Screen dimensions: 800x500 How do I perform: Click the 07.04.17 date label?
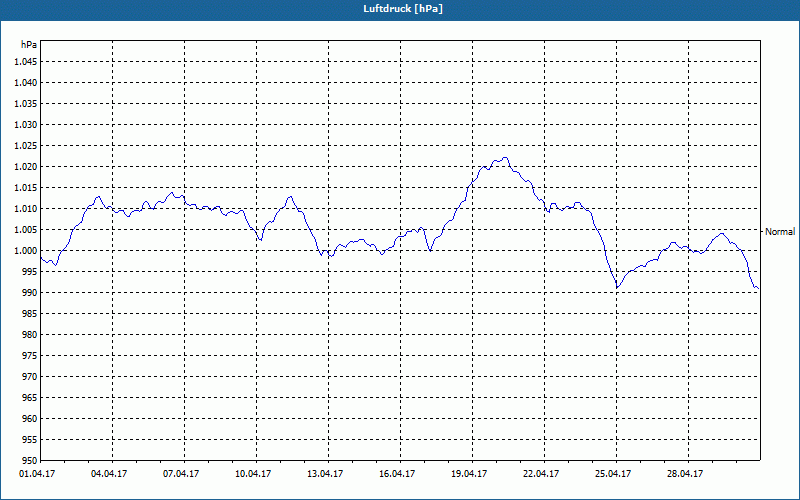pos(181,474)
